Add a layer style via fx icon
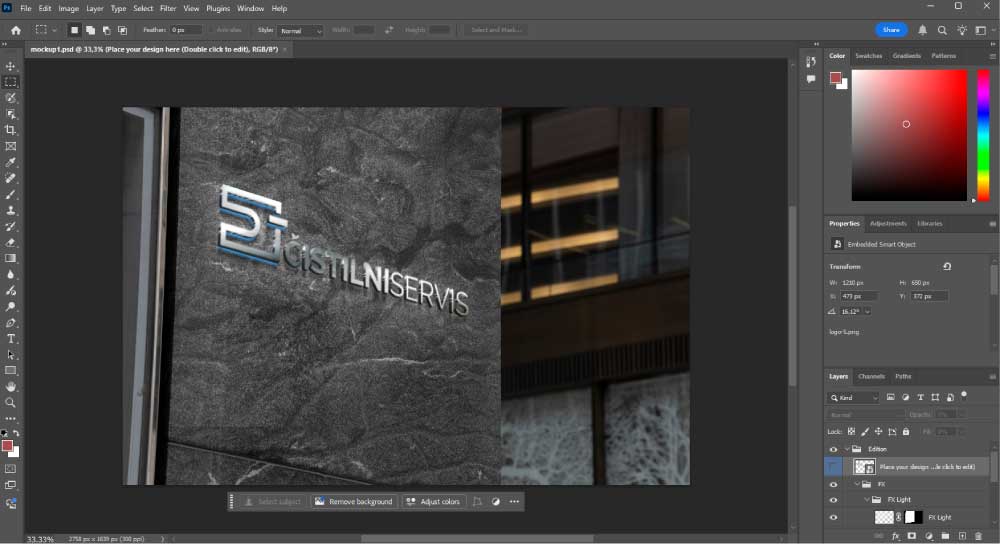 (896, 537)
